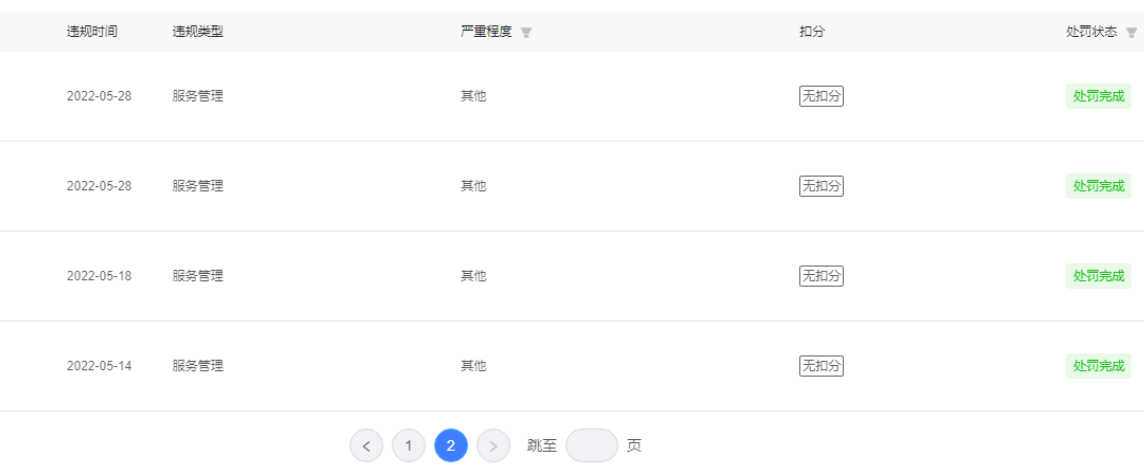Click 无扣分 tag in the 2022-05-14 row
Viewport: 1144px width, 475px height.
(821, 366)
